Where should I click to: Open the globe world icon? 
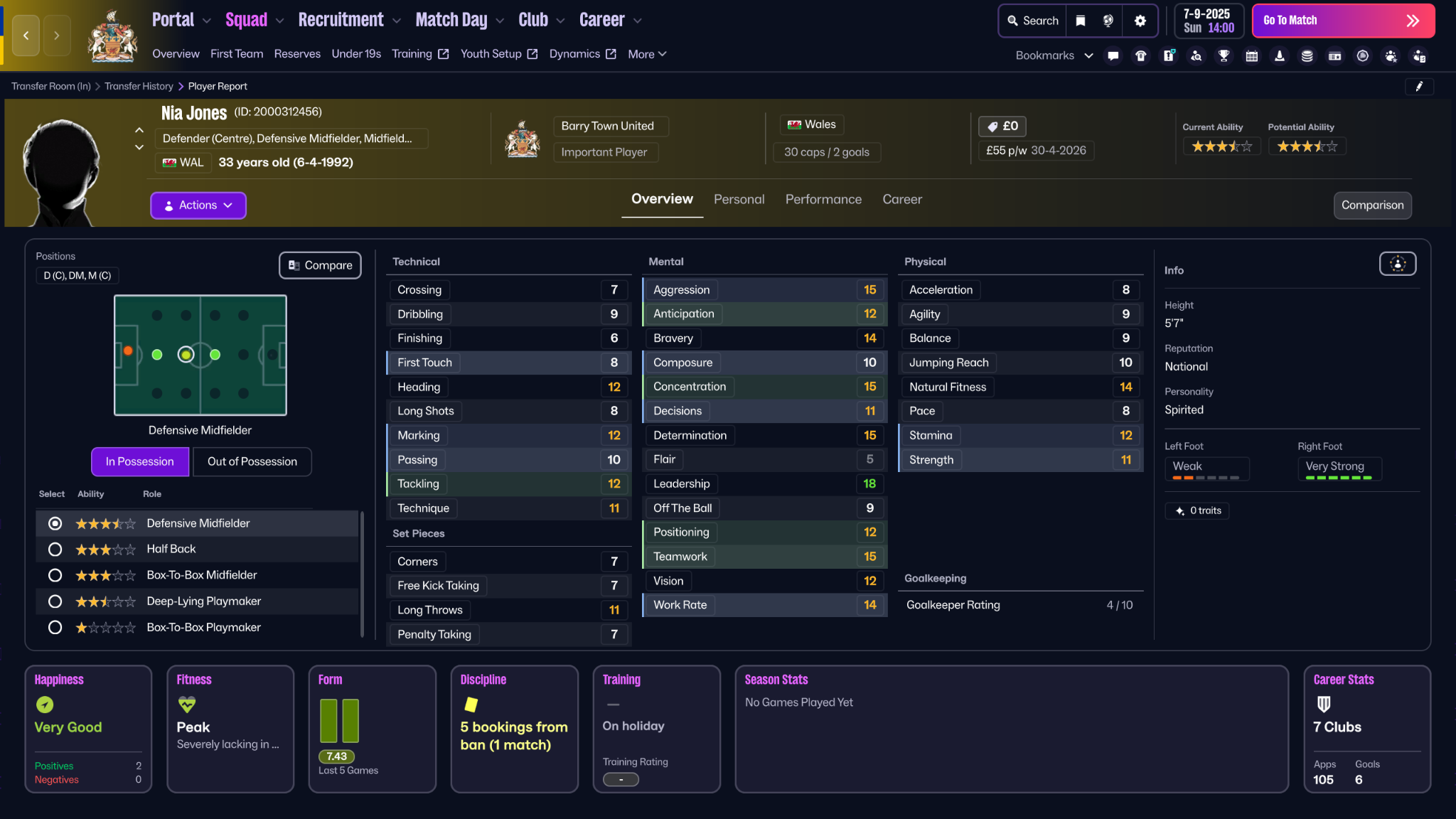click(1108, 21)
